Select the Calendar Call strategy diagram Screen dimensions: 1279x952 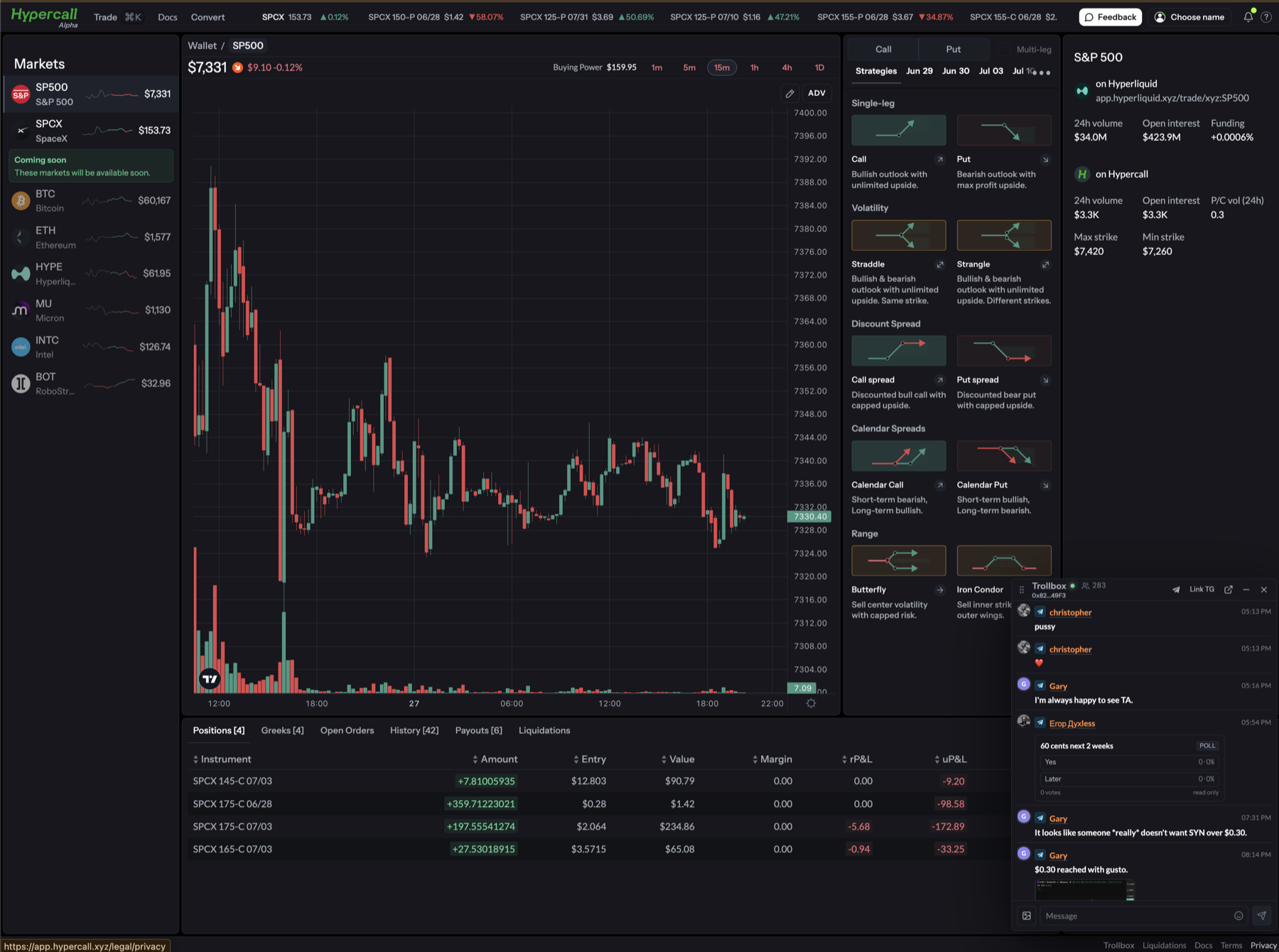point(898,455)
